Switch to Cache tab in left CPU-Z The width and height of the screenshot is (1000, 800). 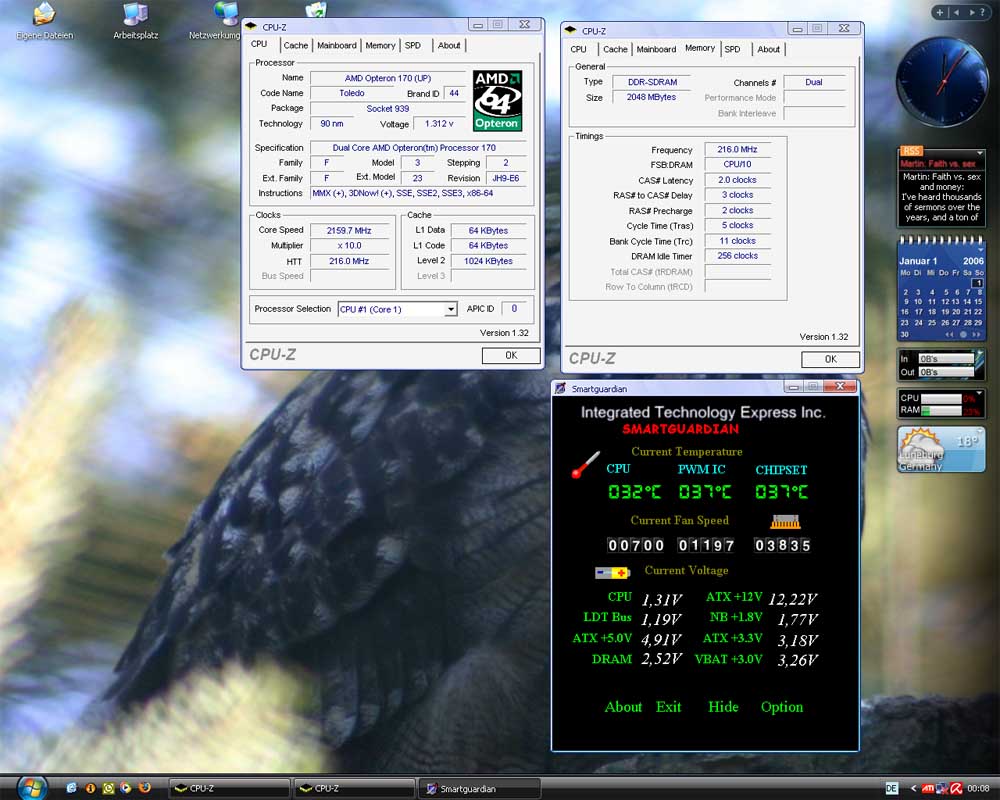click(x=295, y=45)
